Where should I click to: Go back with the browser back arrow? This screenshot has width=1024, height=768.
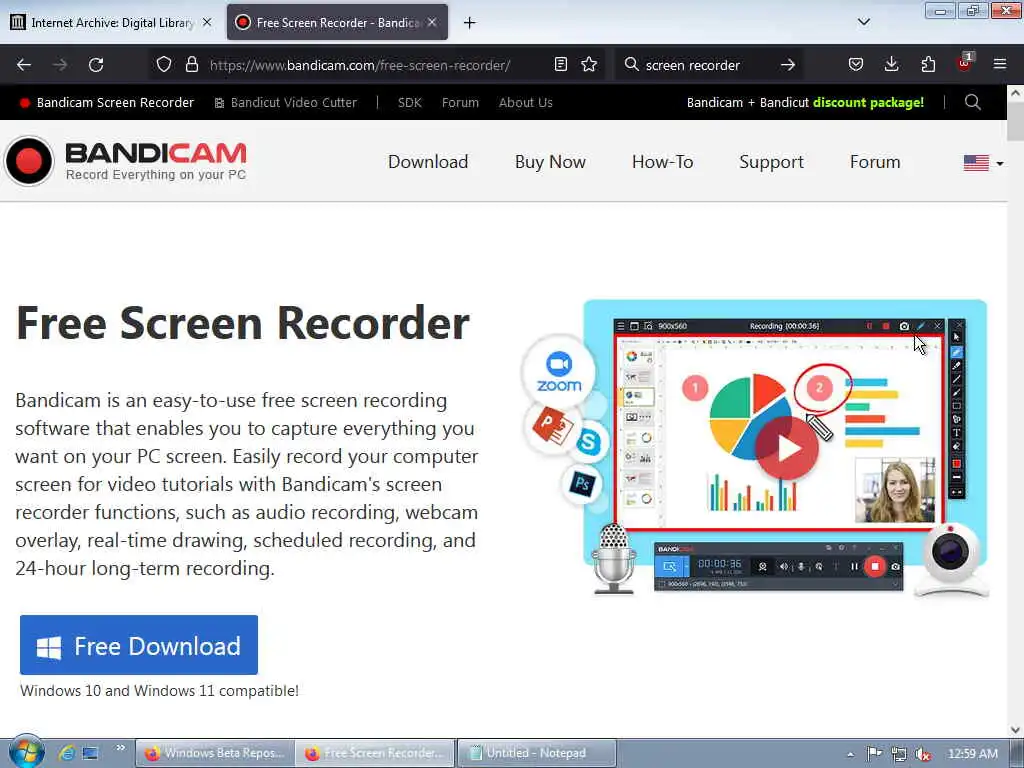pyautogui.click(x=24, y=65)
